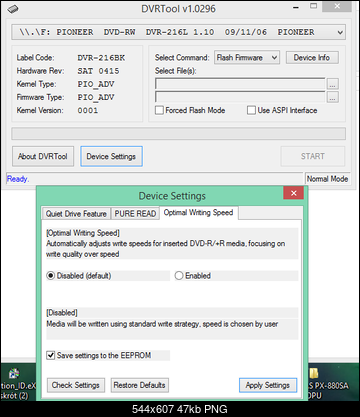
Task: Click the START button
Action: [x=313, y=156]
